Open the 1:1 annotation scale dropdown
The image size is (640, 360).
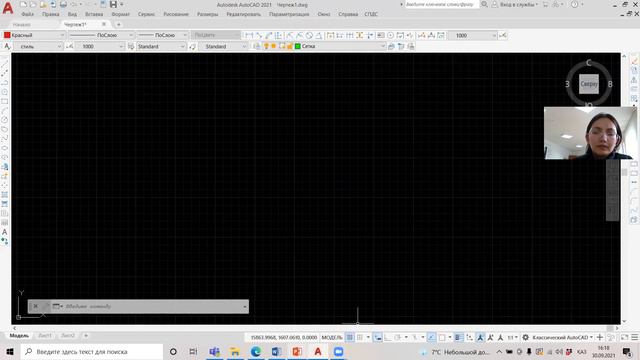tap(512, 338)
